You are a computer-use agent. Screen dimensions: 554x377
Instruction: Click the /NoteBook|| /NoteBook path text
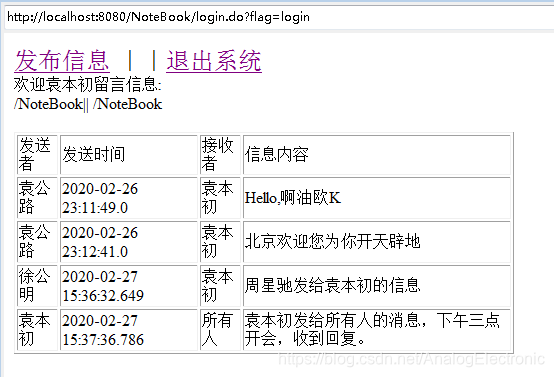[x=88, y=104]
